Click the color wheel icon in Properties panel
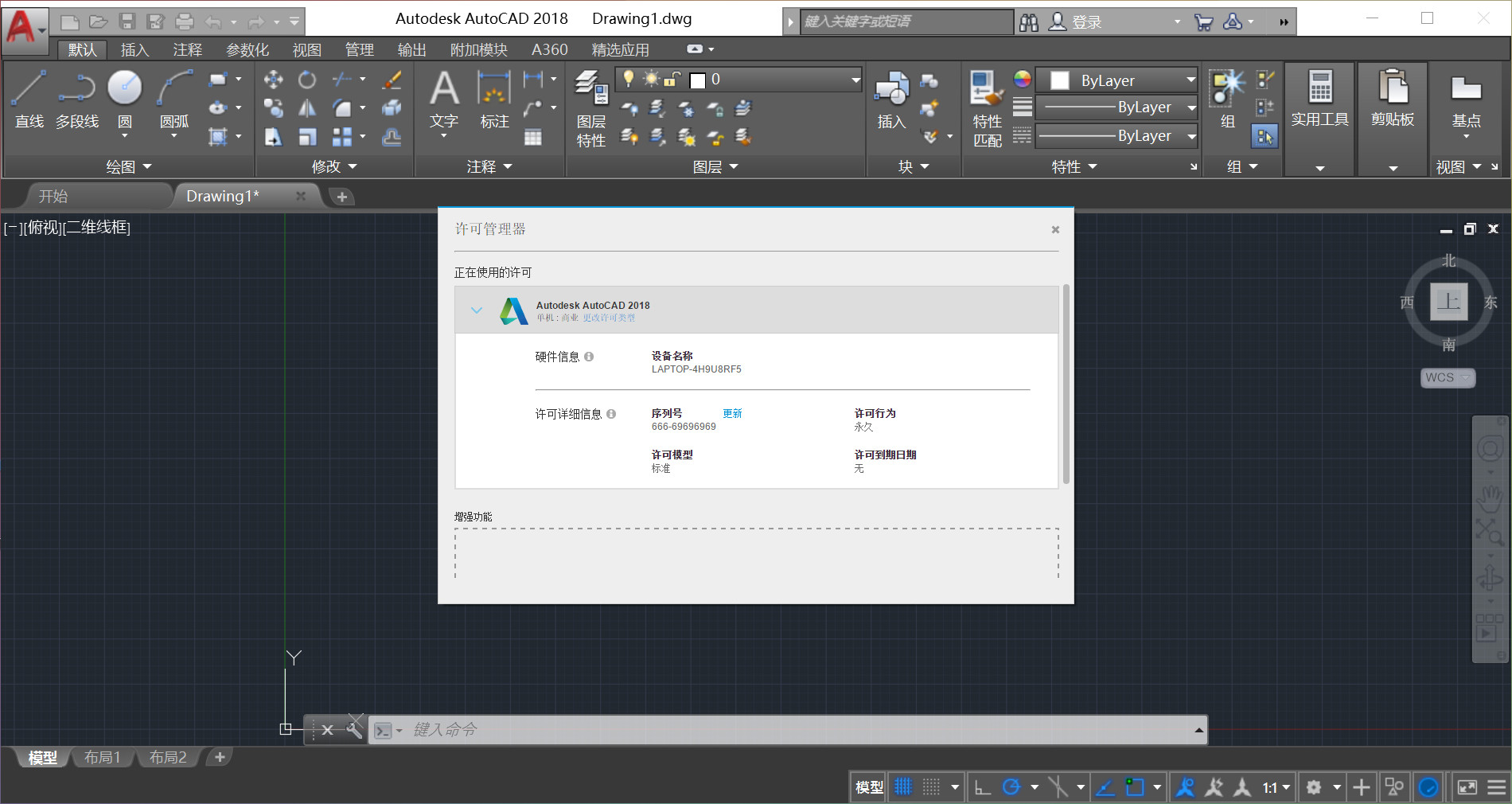Viewport: 1512px width, 804px height. click(x=1022, y=78)
